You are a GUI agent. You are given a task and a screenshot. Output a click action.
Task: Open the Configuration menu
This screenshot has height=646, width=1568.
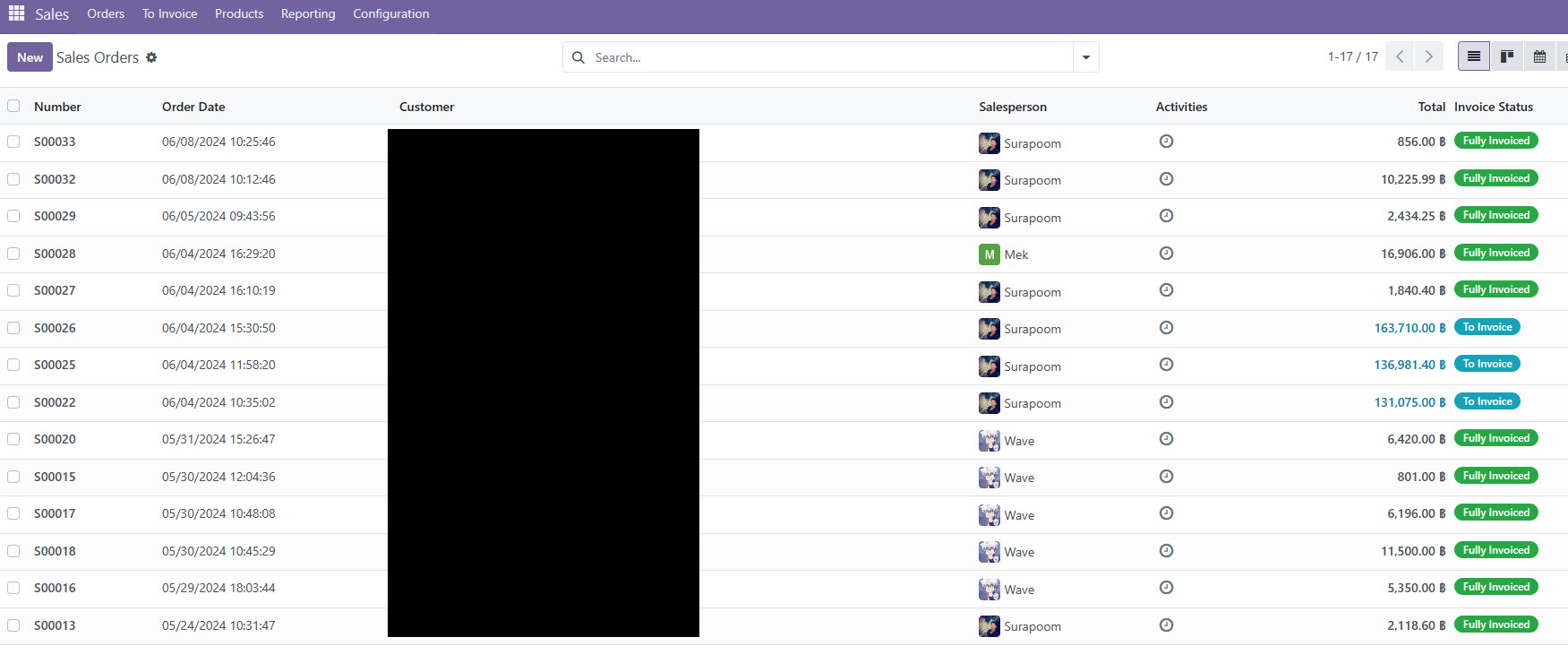pyautogui.click(x=390, y=13)
